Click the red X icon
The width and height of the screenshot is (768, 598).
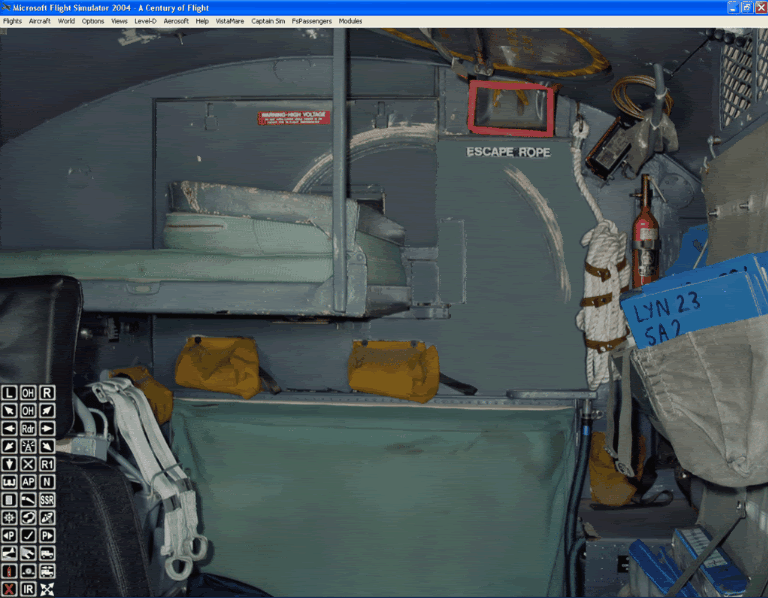9,590
